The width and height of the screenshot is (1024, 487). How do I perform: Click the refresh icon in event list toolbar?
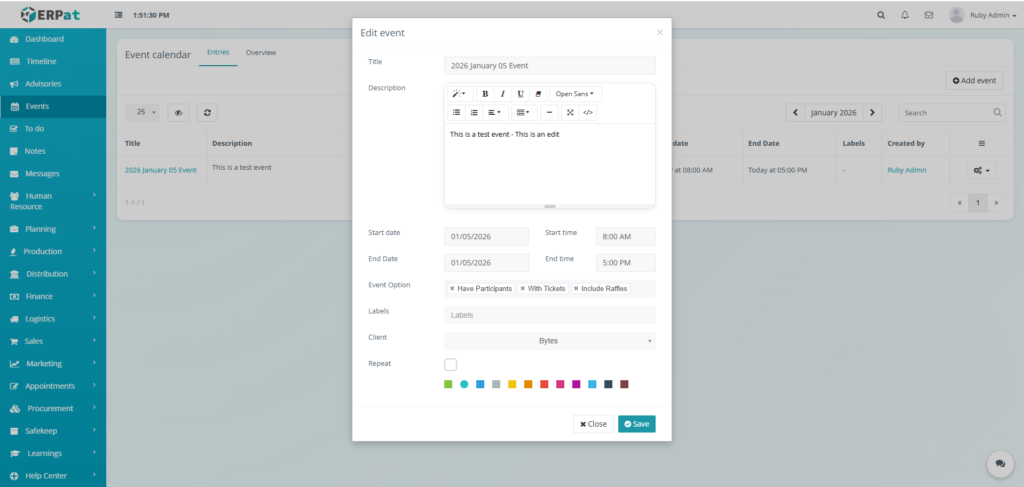coord(207,112)
